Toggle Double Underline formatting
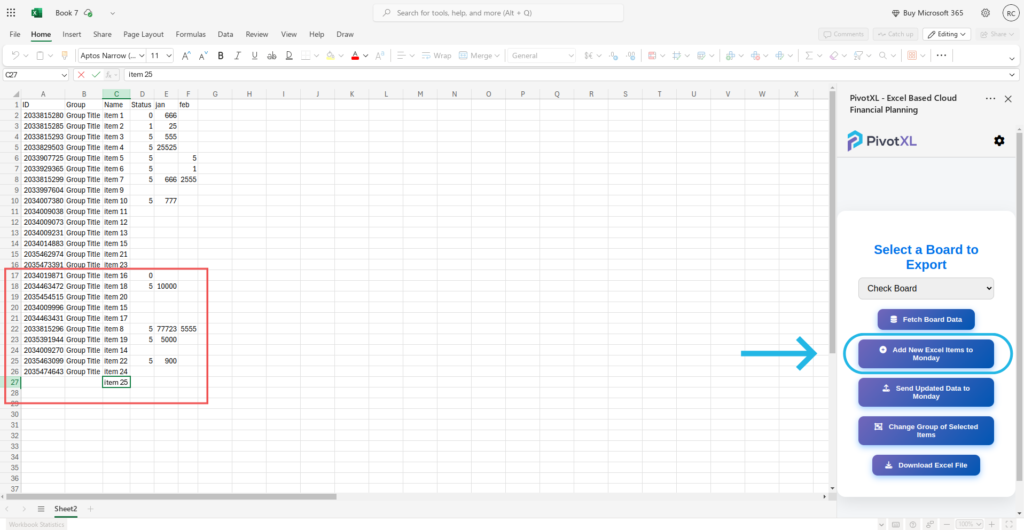This screenshot has height=530, width=1024. (289, 55)
